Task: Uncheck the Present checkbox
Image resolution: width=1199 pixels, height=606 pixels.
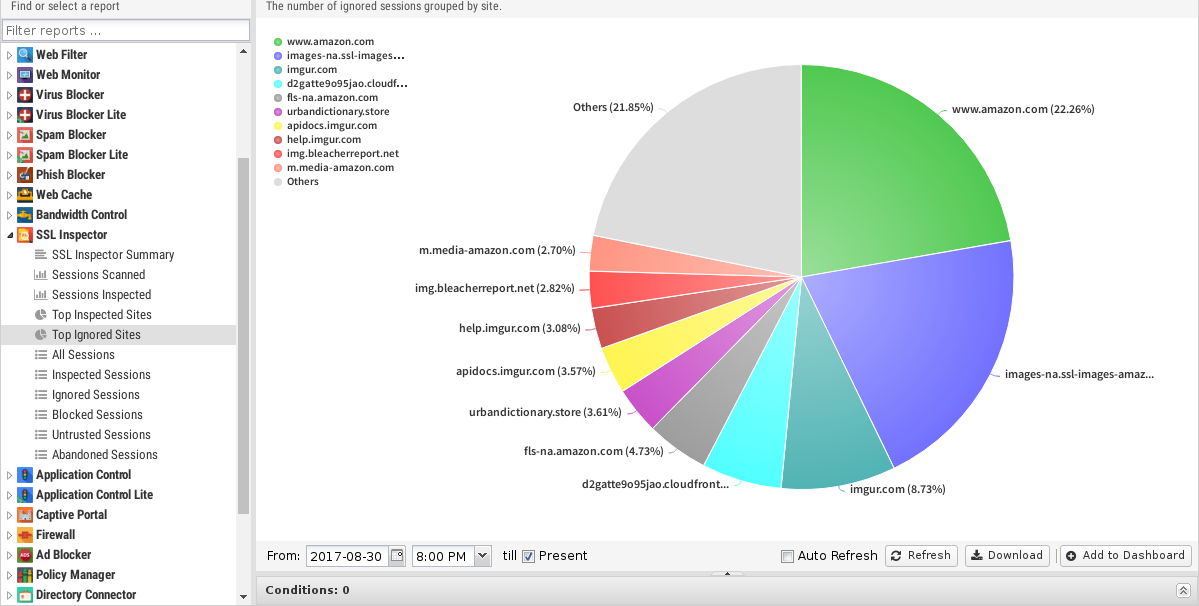Action: coord(529,556)
